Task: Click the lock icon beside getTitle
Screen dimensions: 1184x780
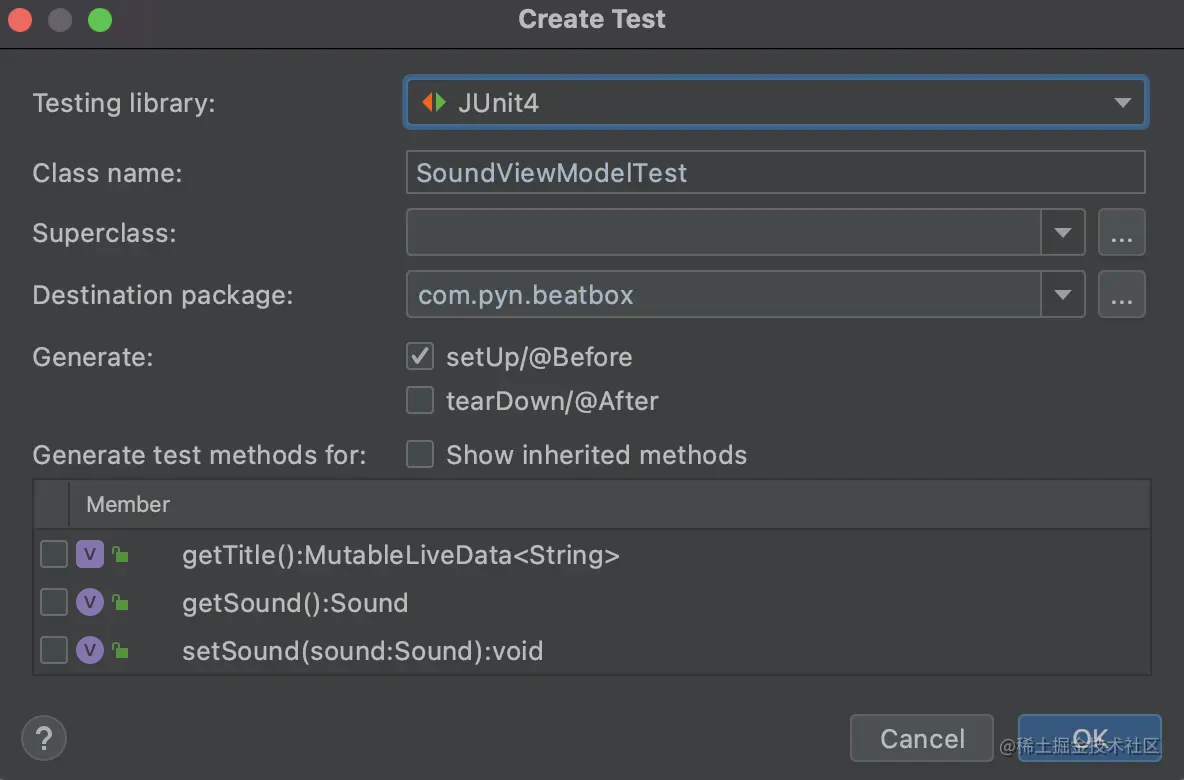Action: [120, 555]
